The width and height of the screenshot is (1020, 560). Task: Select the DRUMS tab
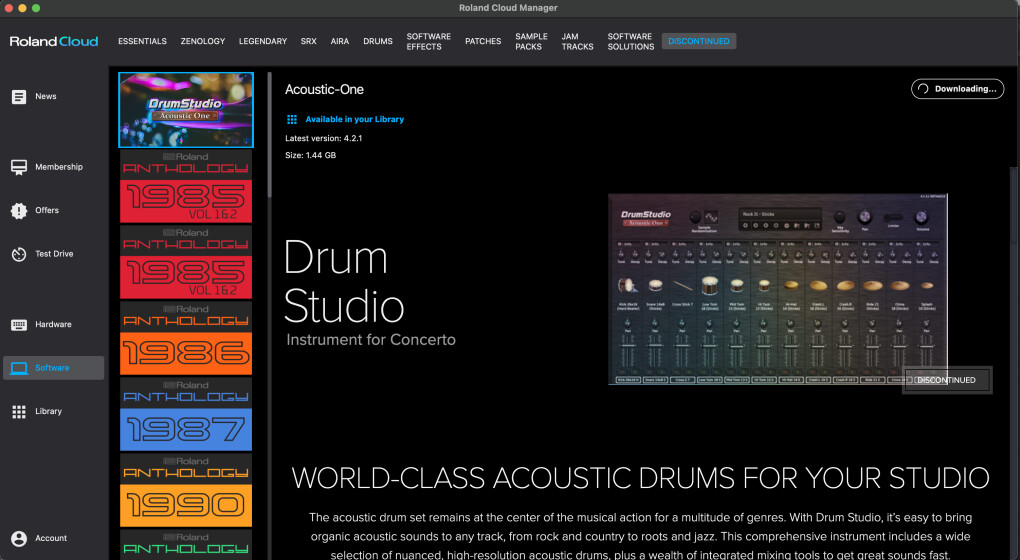click(378, 41)
